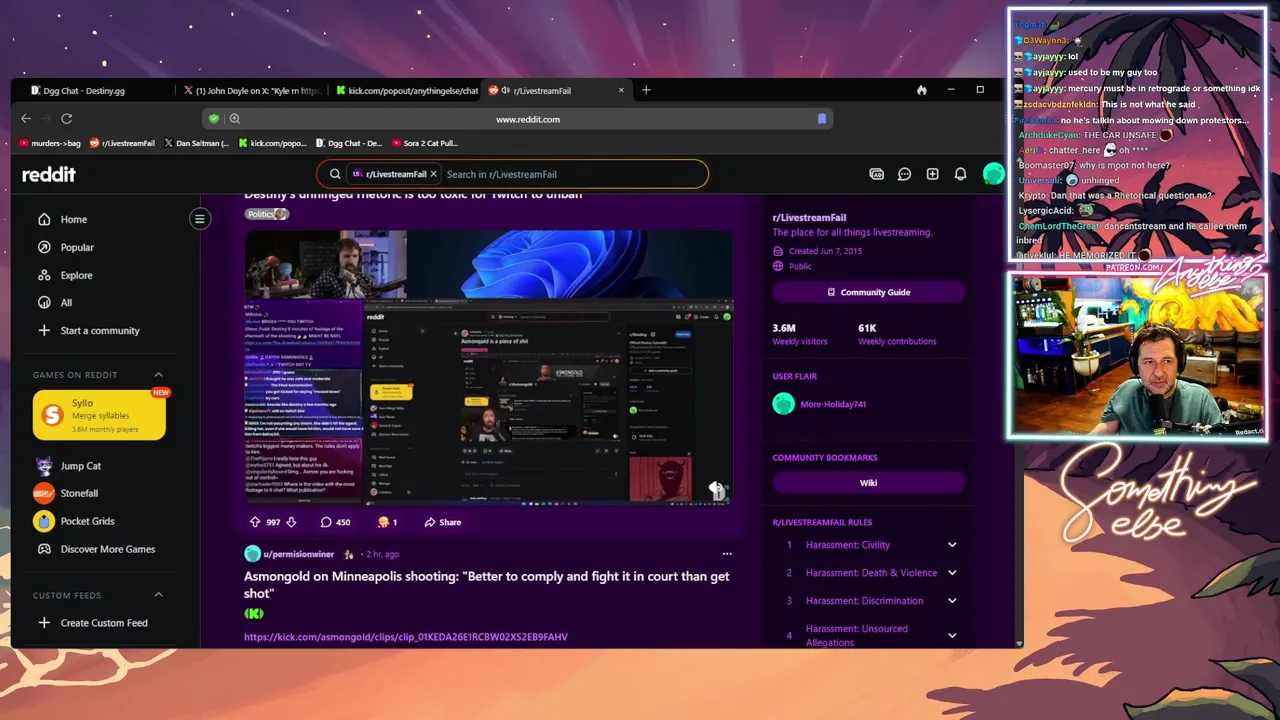Viewport: 1280px width, 720px height.
Task: Go to All in the sidebar
Action: tap(66, 302)
